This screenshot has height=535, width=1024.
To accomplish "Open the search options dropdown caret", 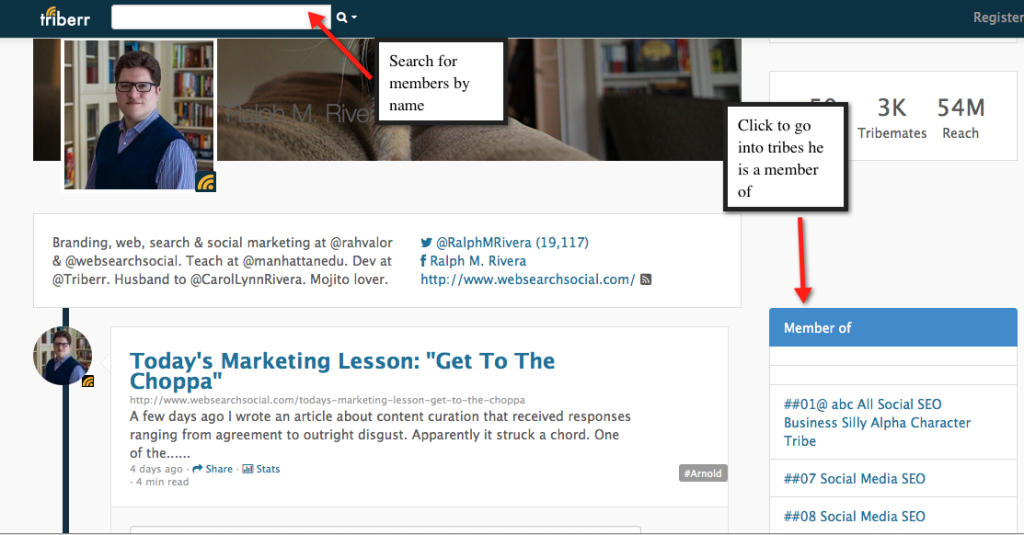I will [x=354, y=18].
